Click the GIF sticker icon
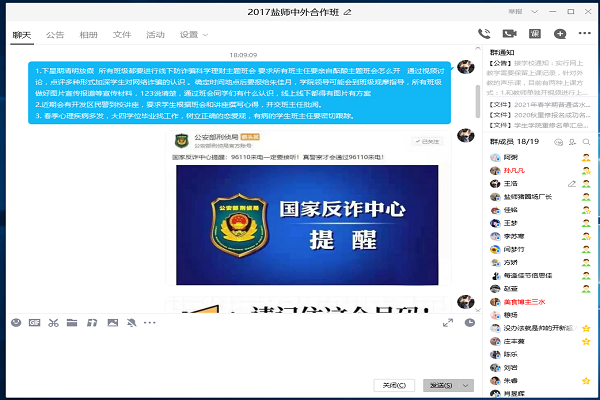600x400 pixels. [x=34, y=322]
